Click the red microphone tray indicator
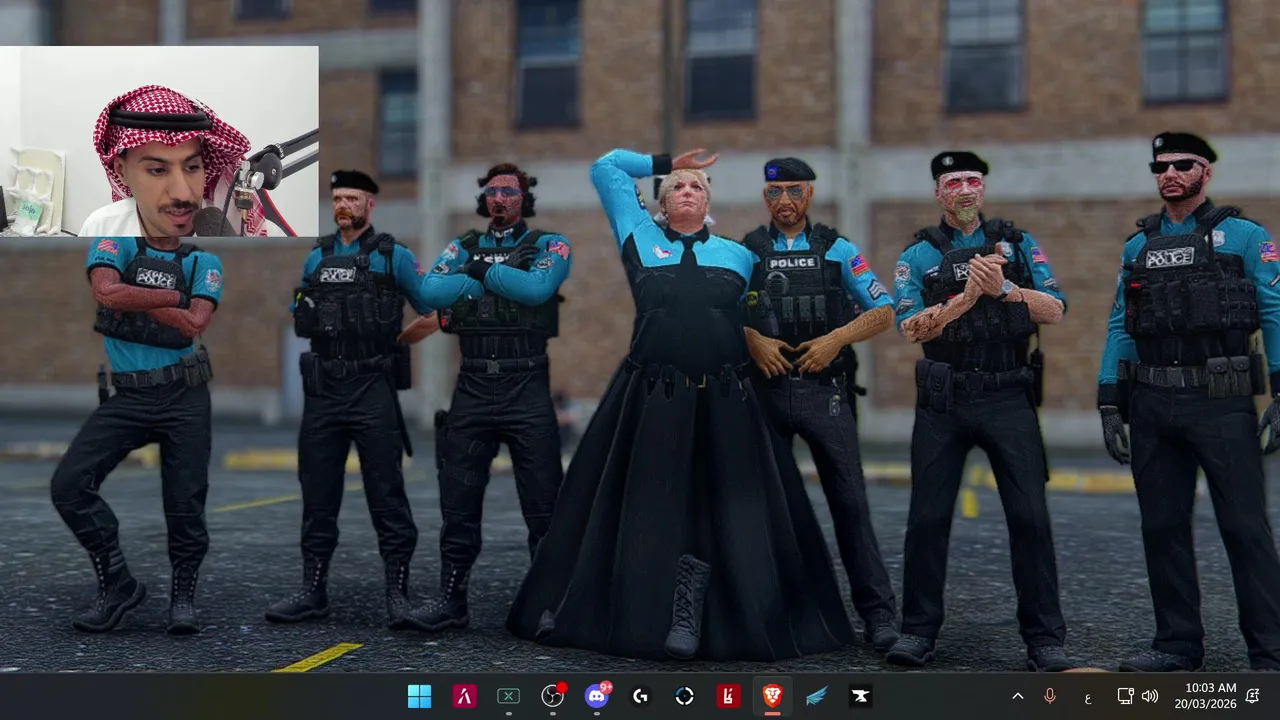Image resolution: width=1280 pixels, height=720 pixels. coord(1050,696)
